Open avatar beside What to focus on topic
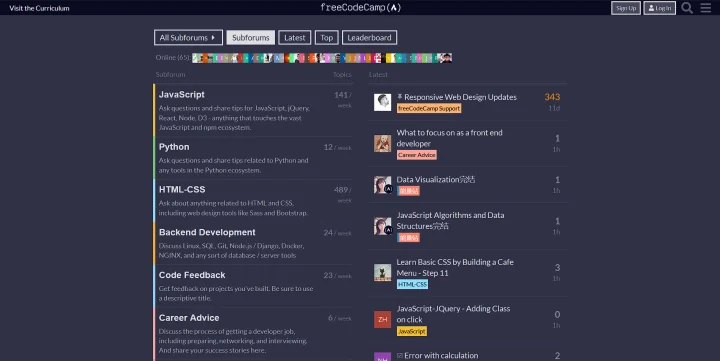This screenshot has width=720, height=361. click(x=382, y=143)
